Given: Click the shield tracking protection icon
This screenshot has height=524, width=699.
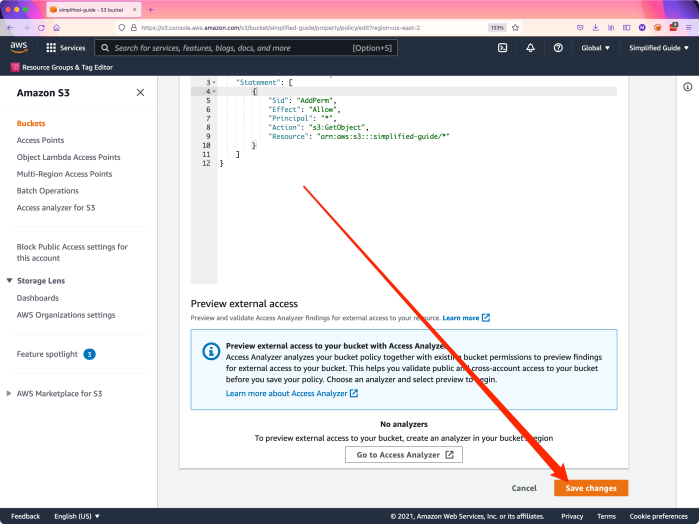Looking at the screenshot, I should 121,28.
